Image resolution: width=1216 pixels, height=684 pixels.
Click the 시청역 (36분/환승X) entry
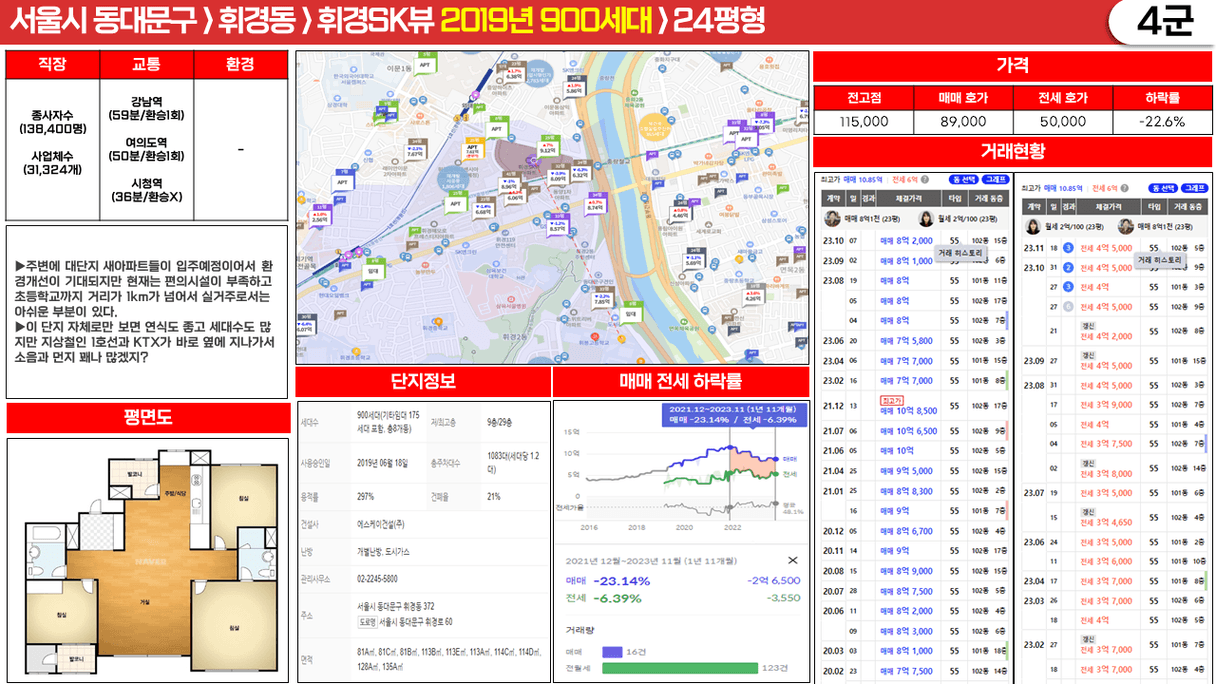(147, 189)
